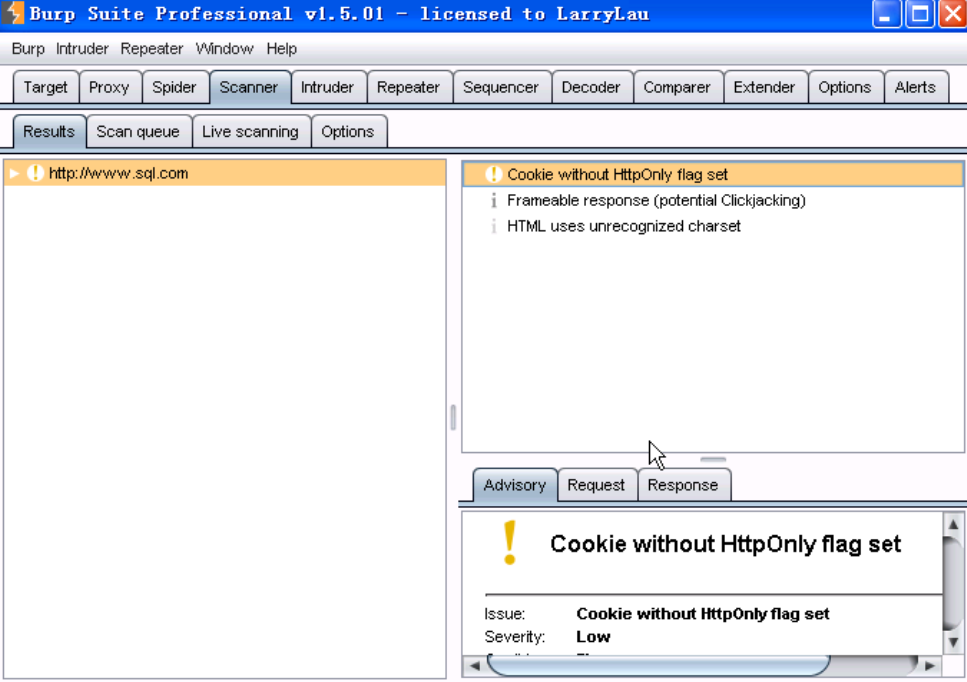Open the Repeater menu in menu bar

pyautogui.click(x=152, y=49)
